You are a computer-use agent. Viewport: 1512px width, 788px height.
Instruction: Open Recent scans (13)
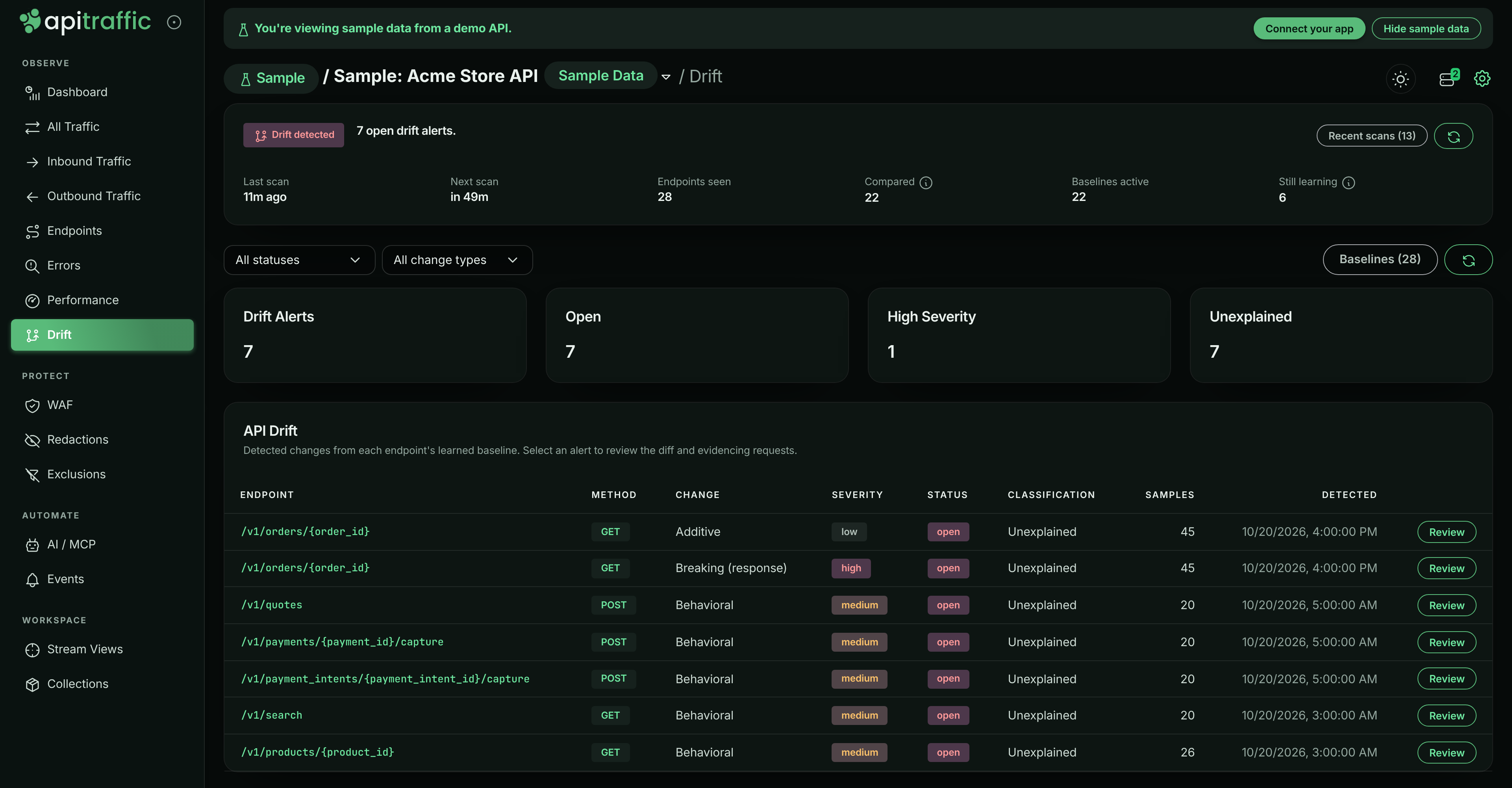click(1372, 136)
